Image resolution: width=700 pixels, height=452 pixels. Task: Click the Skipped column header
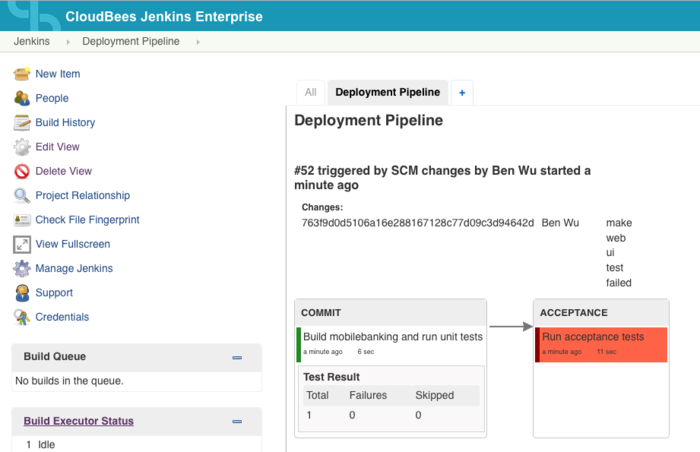434,395
